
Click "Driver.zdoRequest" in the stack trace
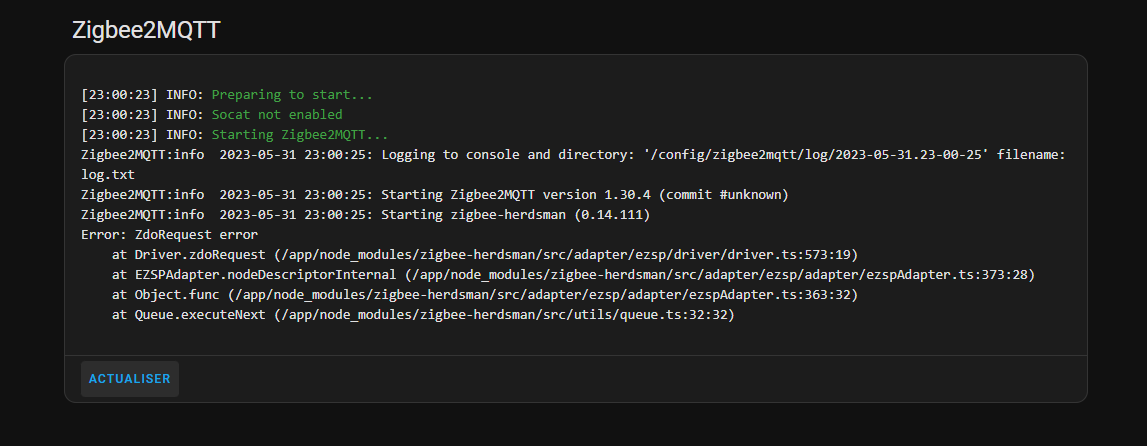200,254
